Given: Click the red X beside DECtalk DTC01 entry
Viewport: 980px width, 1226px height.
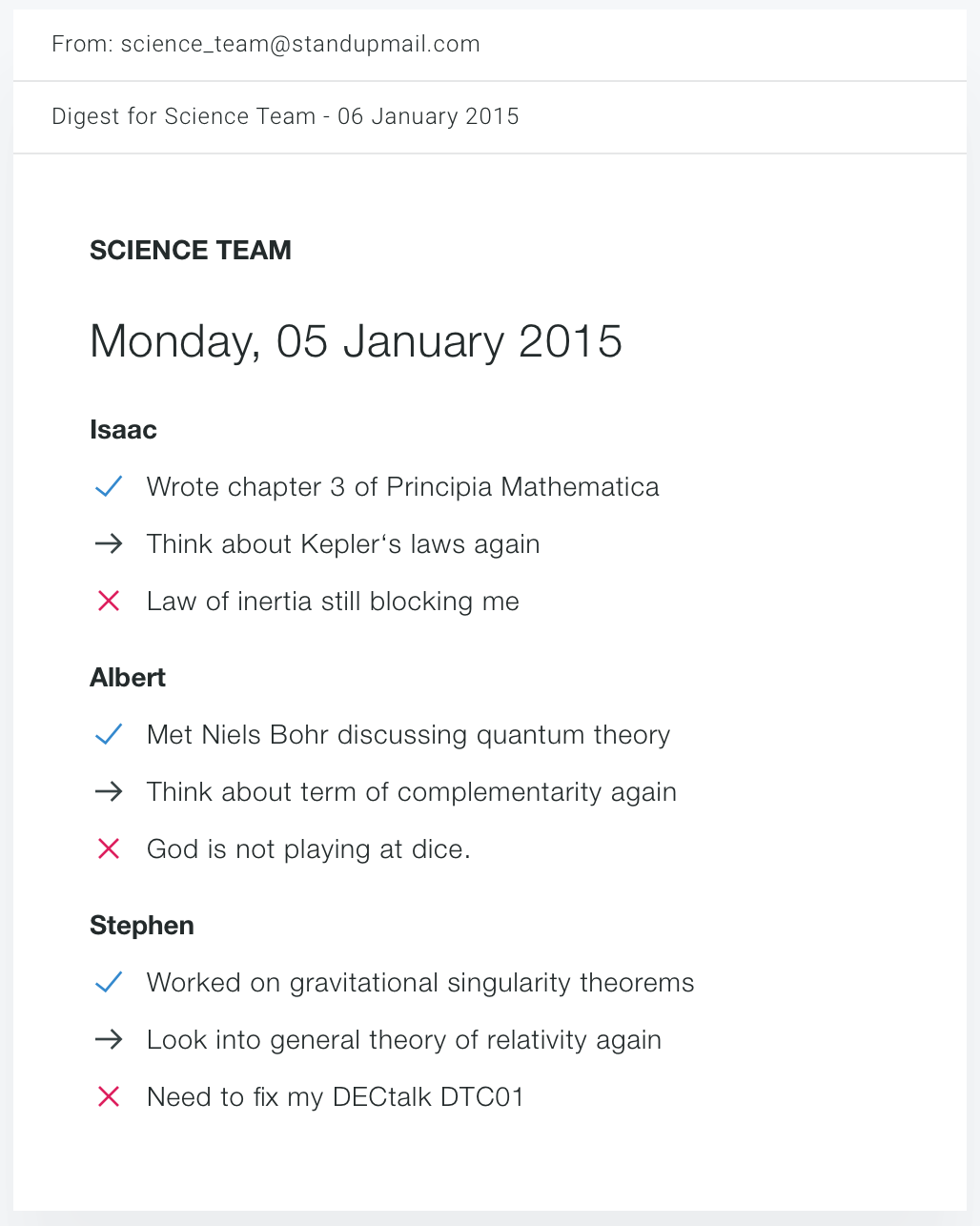Looking at the screenshot, I should pyautogui.click(x=109, y=1097).
